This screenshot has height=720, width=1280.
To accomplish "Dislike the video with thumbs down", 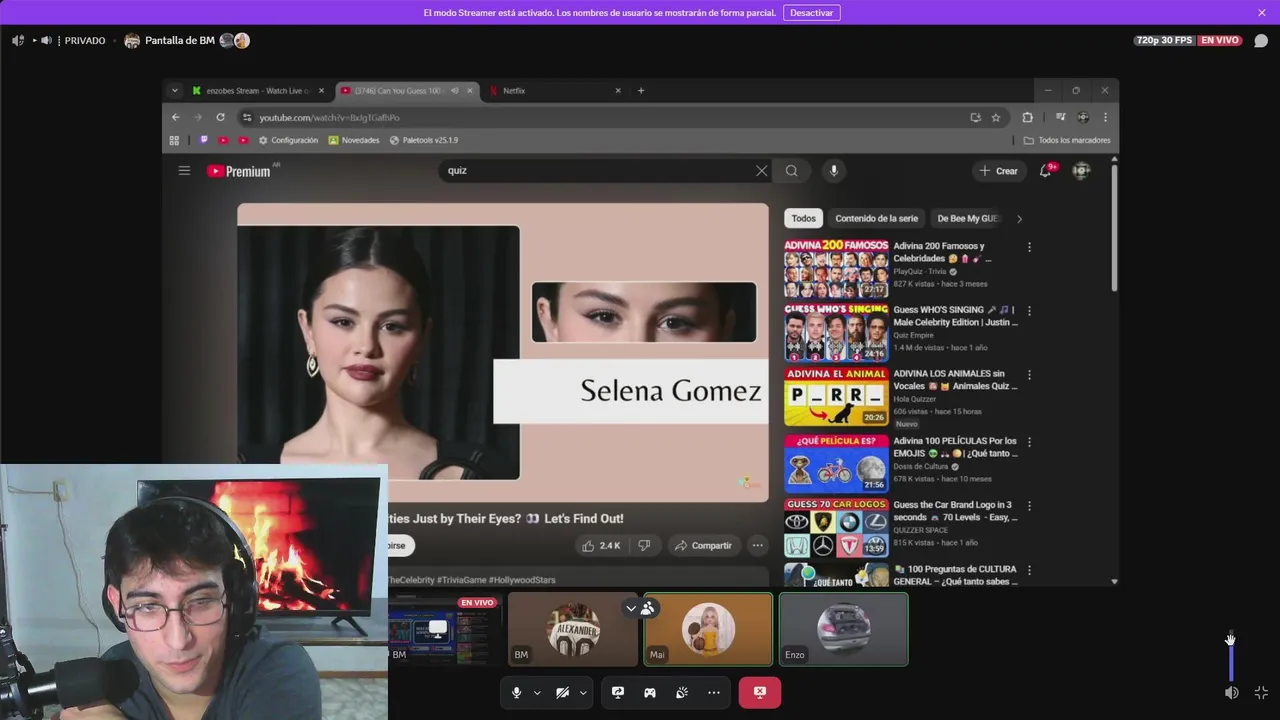I will (644, 545).
